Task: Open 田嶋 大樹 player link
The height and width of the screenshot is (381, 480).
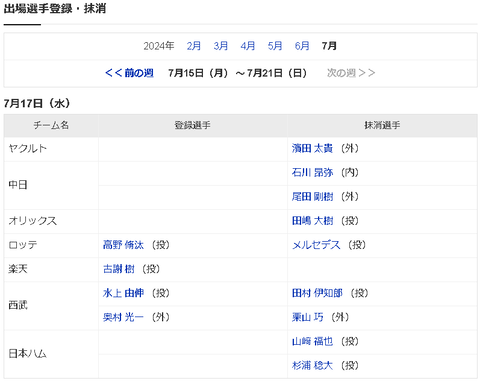Action: coord(312,221)
